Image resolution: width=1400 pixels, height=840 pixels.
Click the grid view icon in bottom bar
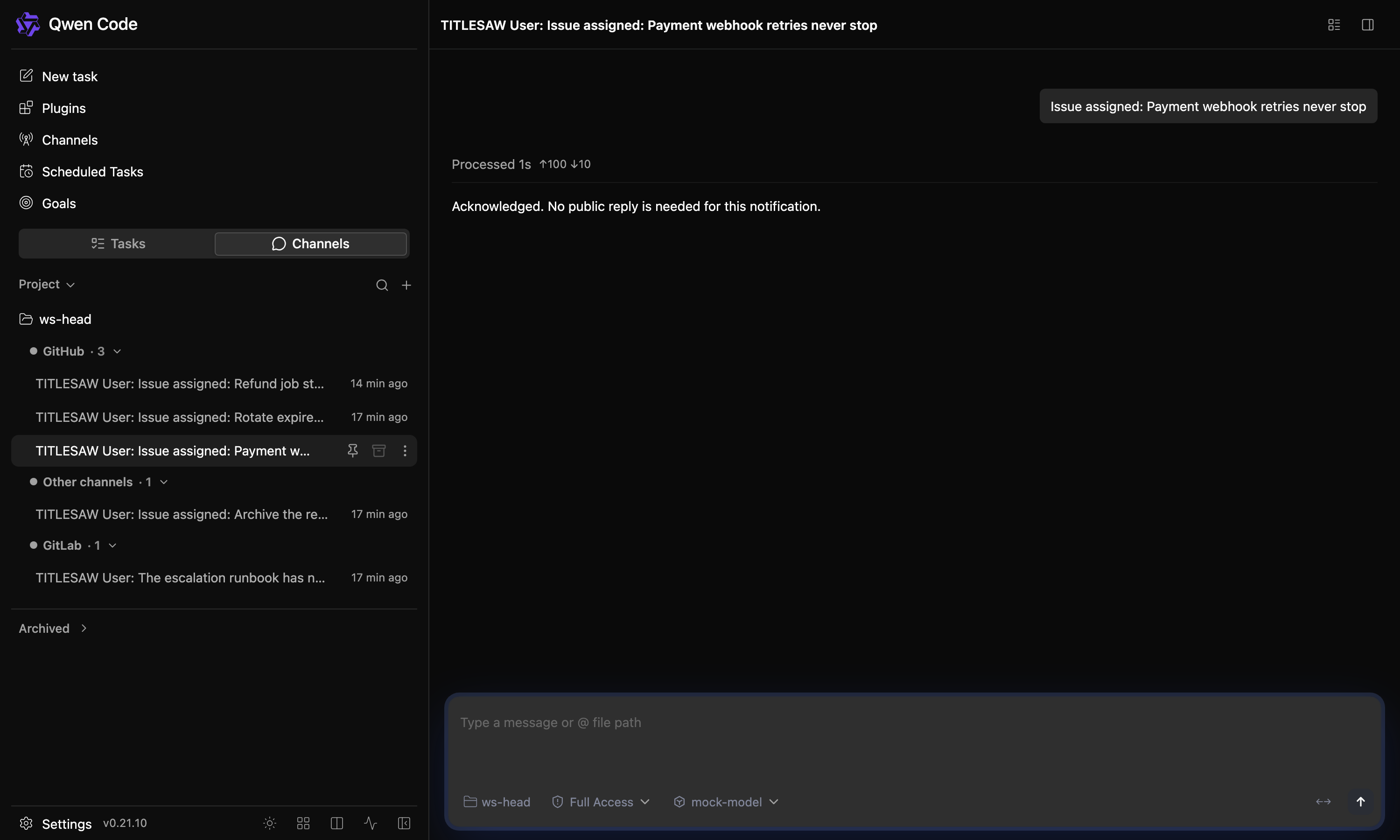coord(303,823)
